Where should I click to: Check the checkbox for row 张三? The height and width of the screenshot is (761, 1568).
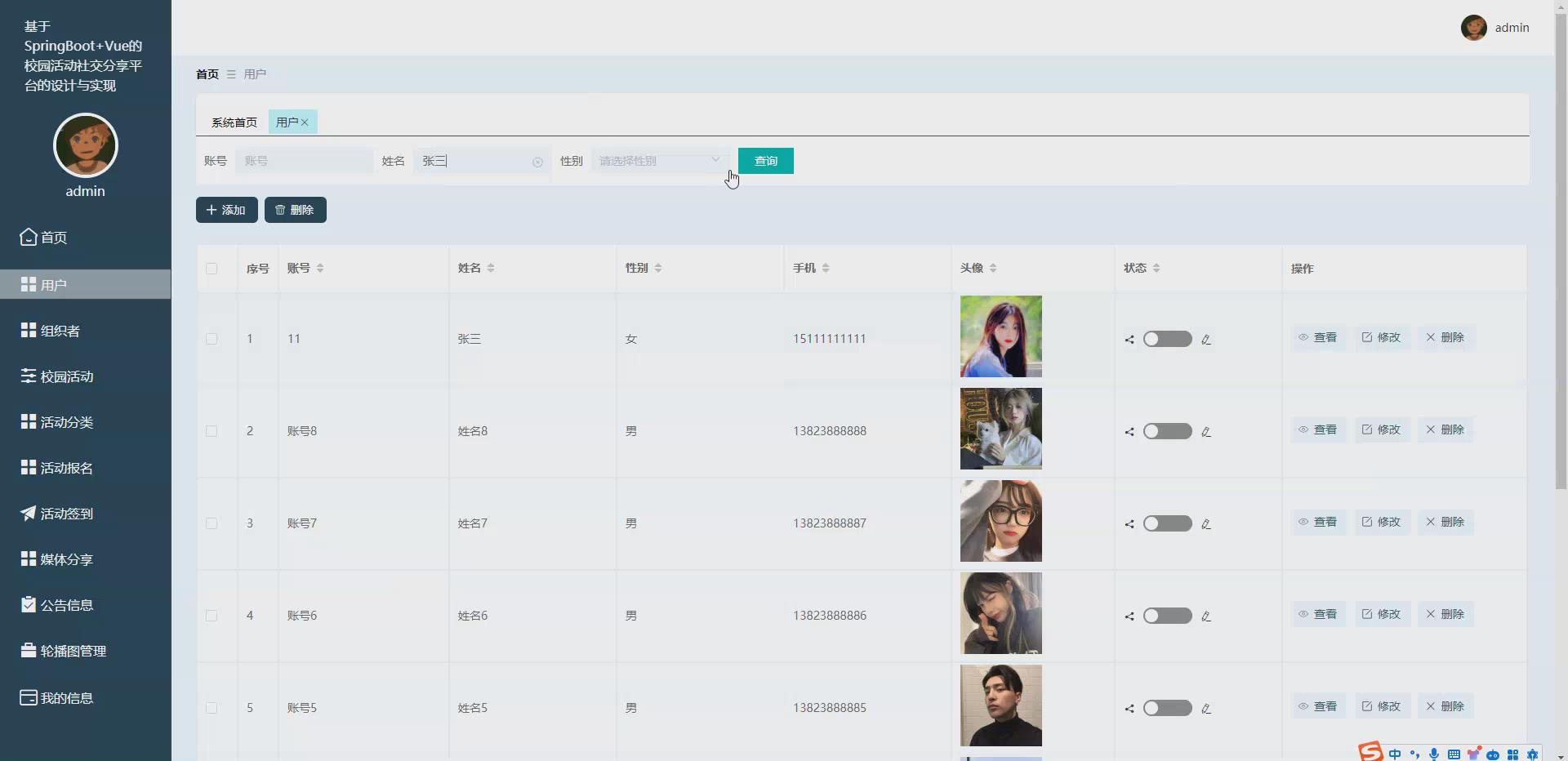(212, 339)
